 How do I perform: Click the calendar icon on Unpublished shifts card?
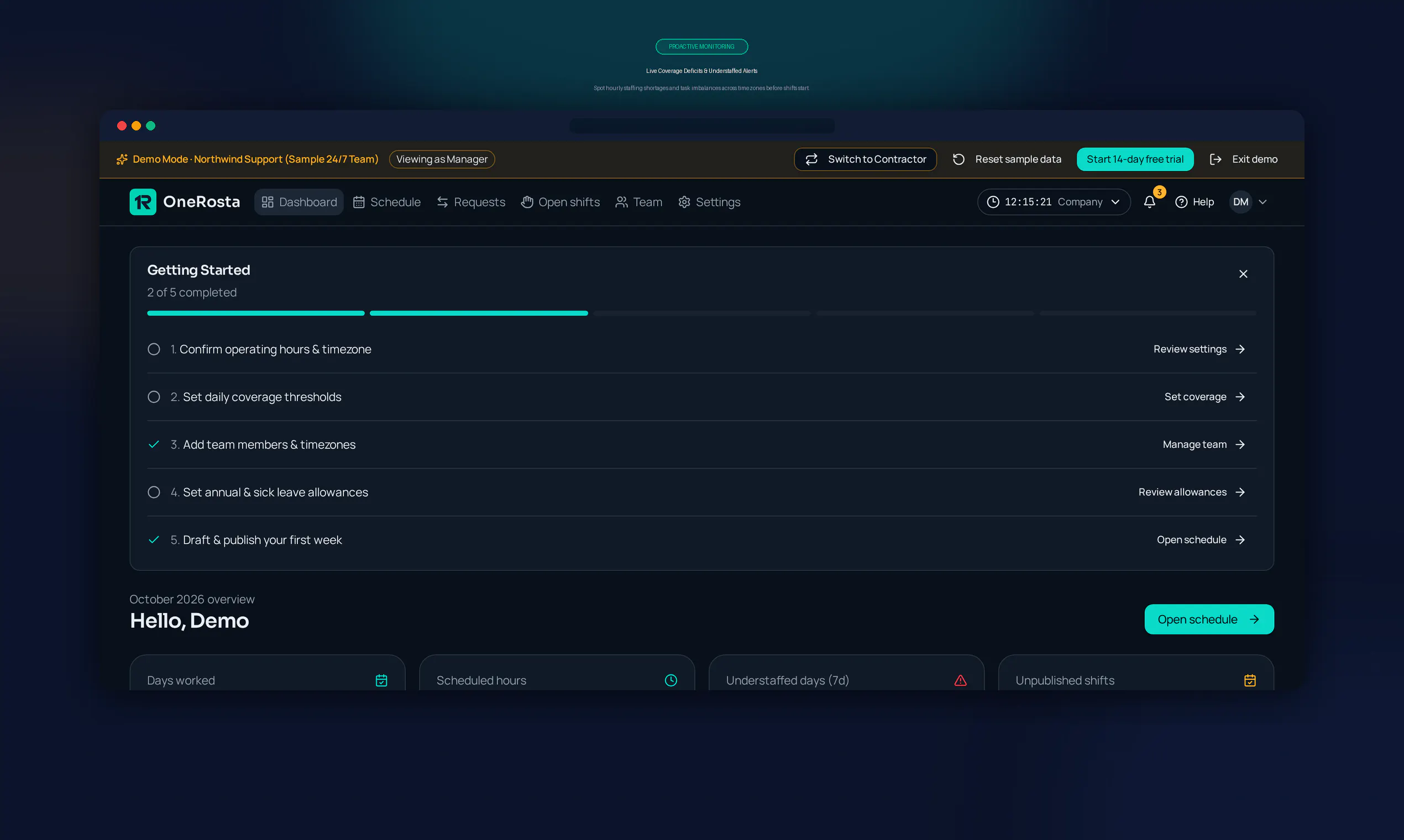[1250, 680]
